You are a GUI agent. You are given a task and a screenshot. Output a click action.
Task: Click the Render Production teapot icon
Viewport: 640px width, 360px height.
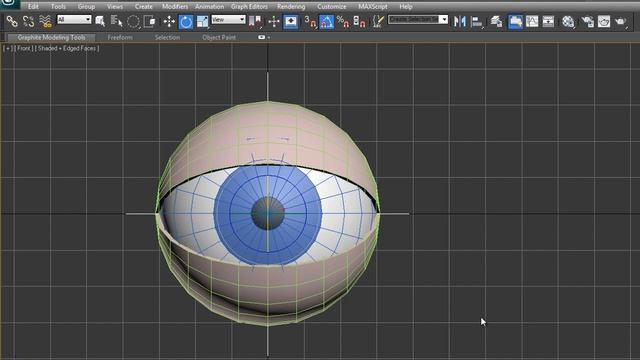point(621,21)
